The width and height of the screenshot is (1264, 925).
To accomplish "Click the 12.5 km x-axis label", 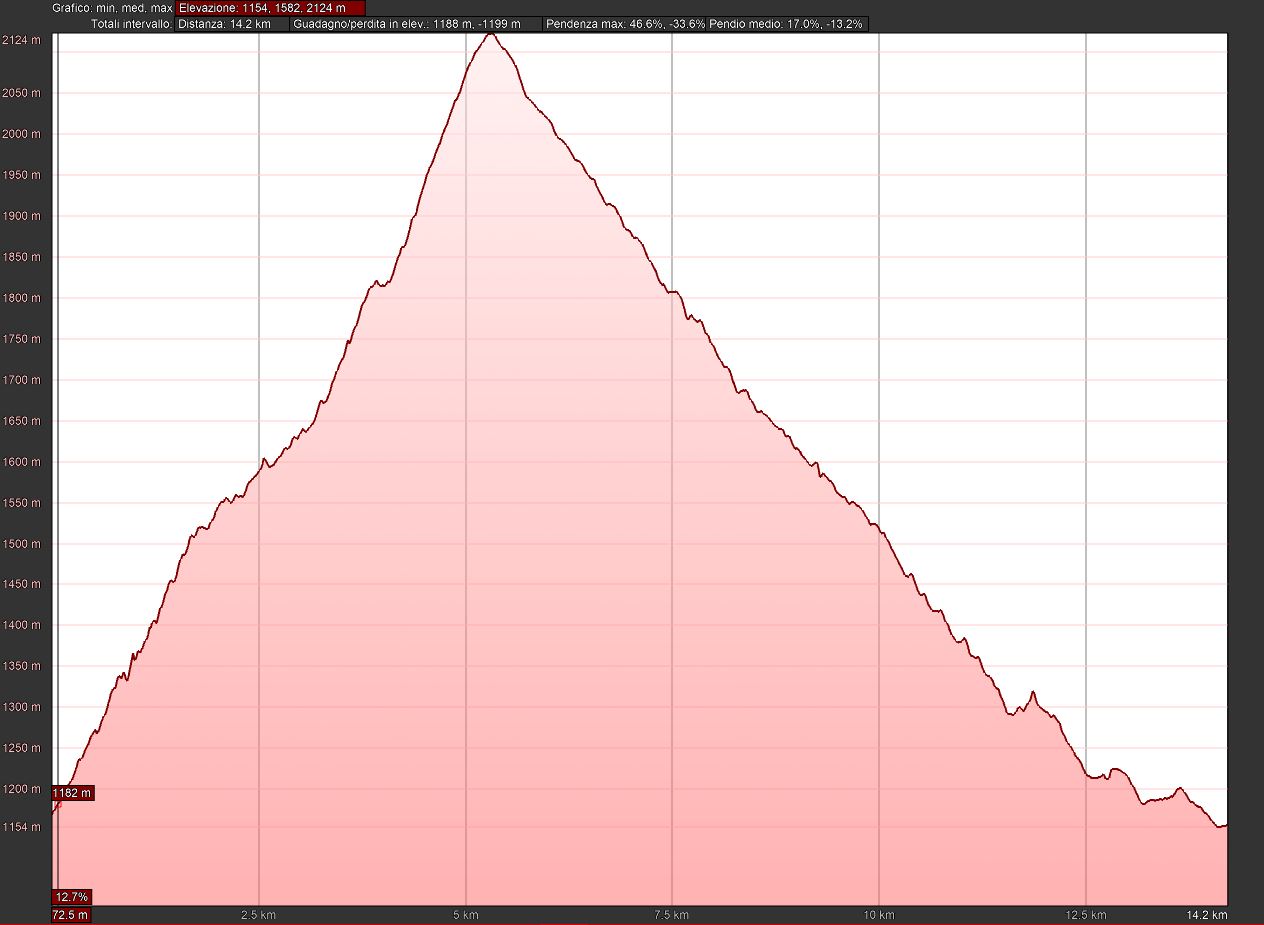I will 1085,915.
